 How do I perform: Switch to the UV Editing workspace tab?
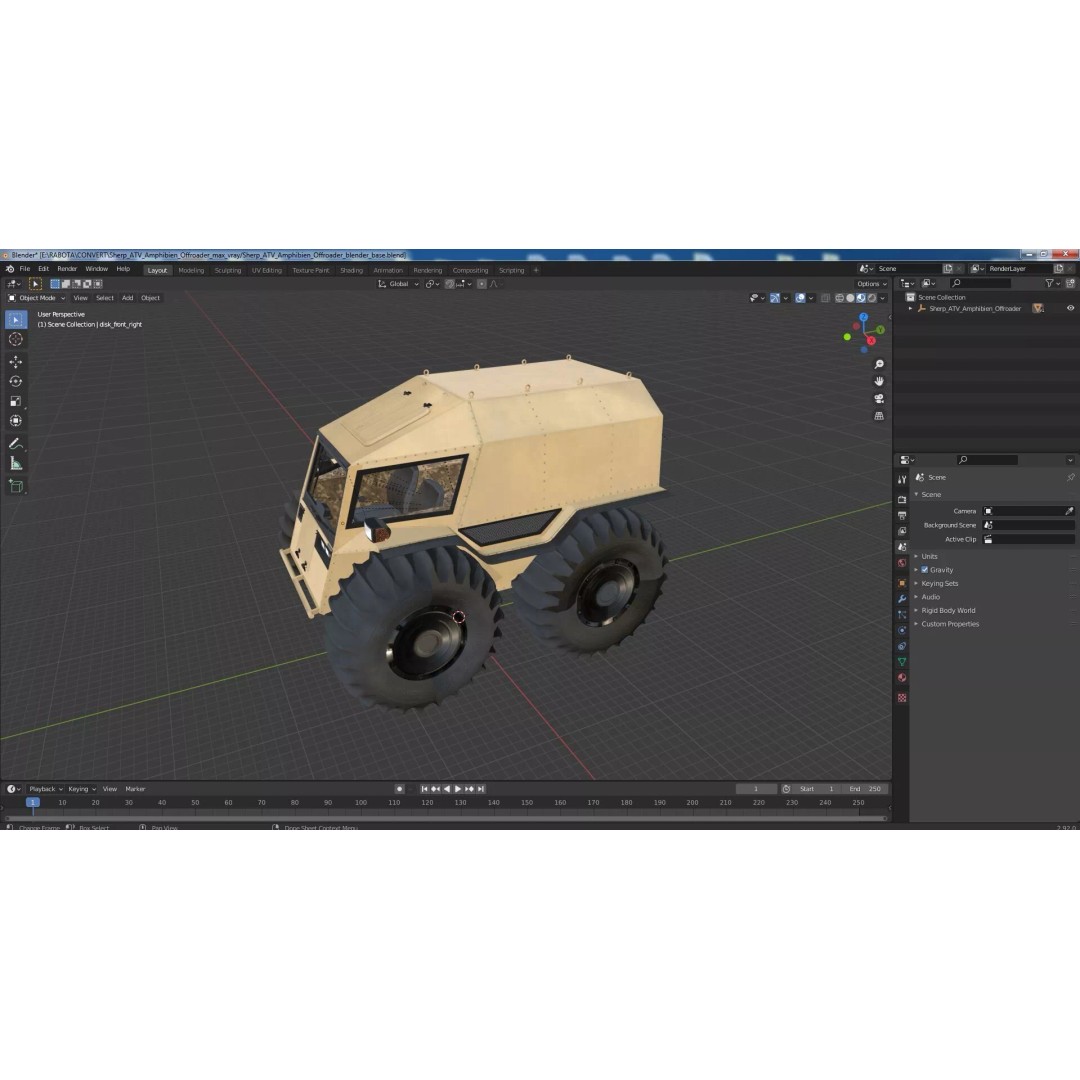point(267,271)
